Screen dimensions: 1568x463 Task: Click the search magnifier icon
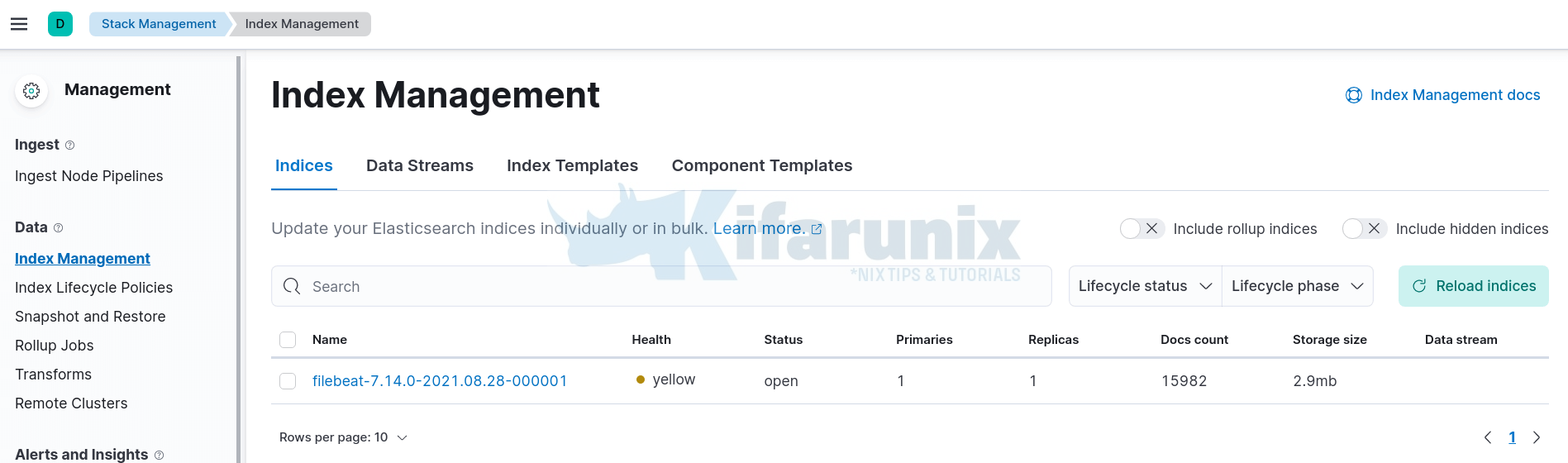[292, 286]
